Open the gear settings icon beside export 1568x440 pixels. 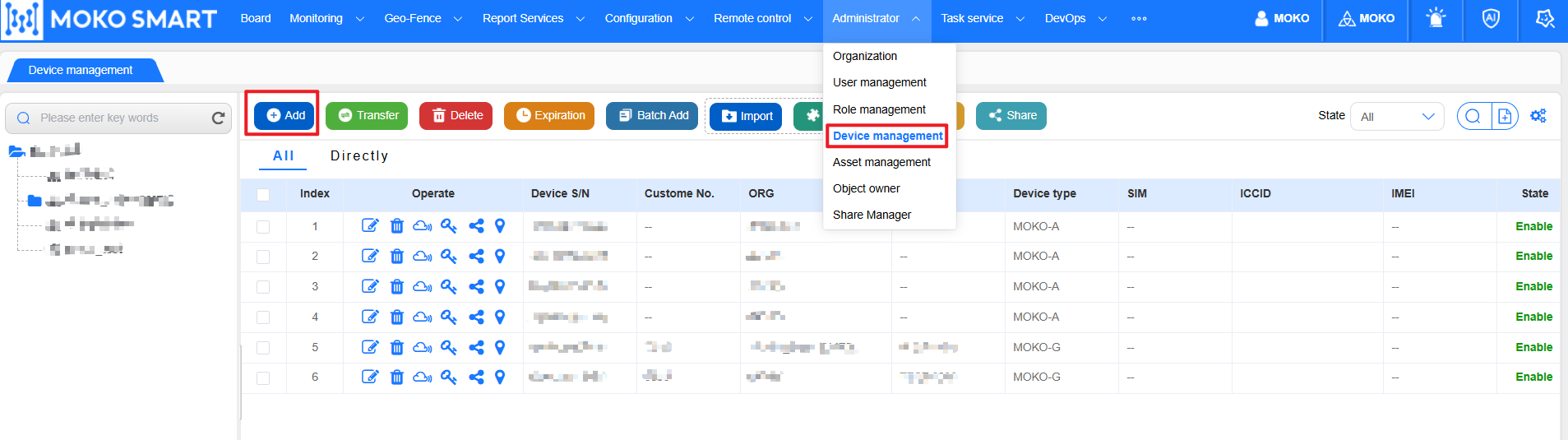(x=1538, y=116)
